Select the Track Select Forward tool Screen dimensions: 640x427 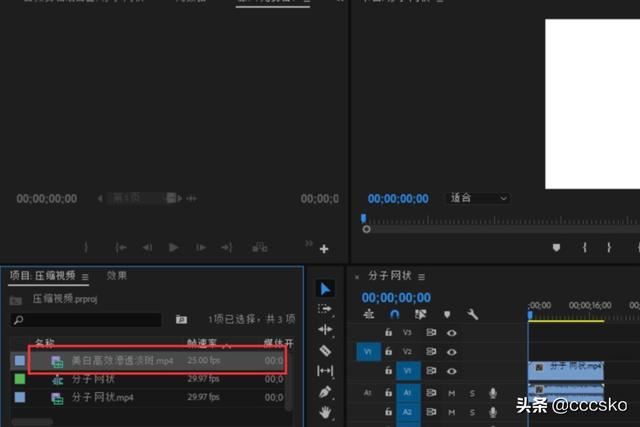pyautogui.click(x=325, y=309)
